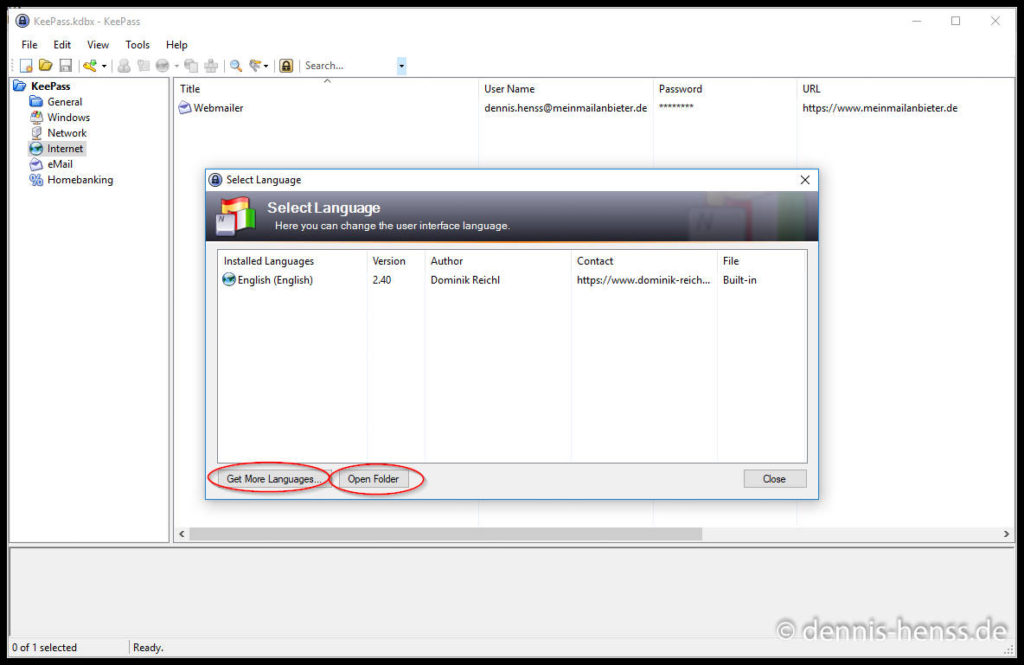Screen dimensions: 1024x665
Task: Click into the Search quick-find field
Action: [x=349, y=65]
